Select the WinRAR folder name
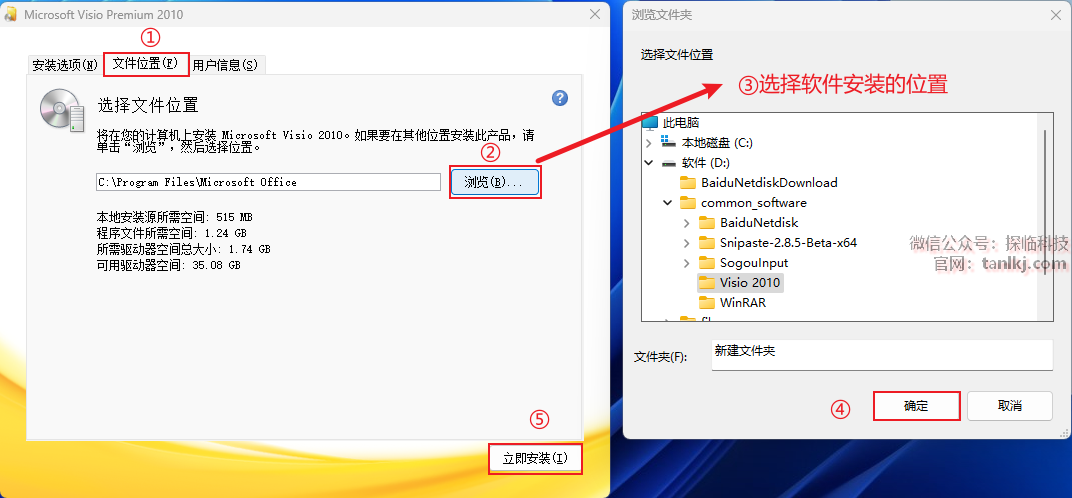 [x=742, y=302]
